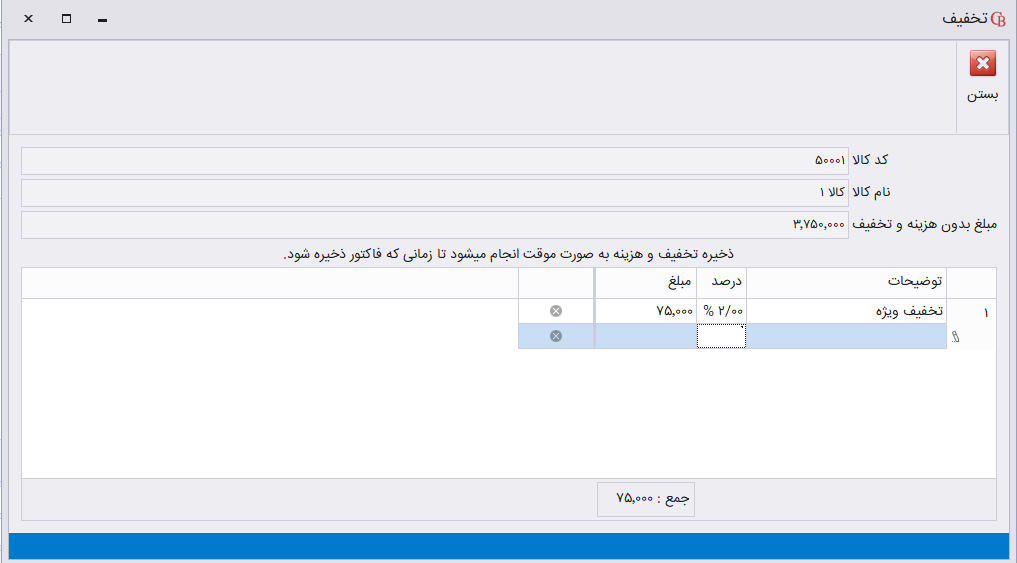Click the کد کالا field showing ۵۰۰۰۱
The width and height of the screenshot is (1017, 563).
[435, 161]
